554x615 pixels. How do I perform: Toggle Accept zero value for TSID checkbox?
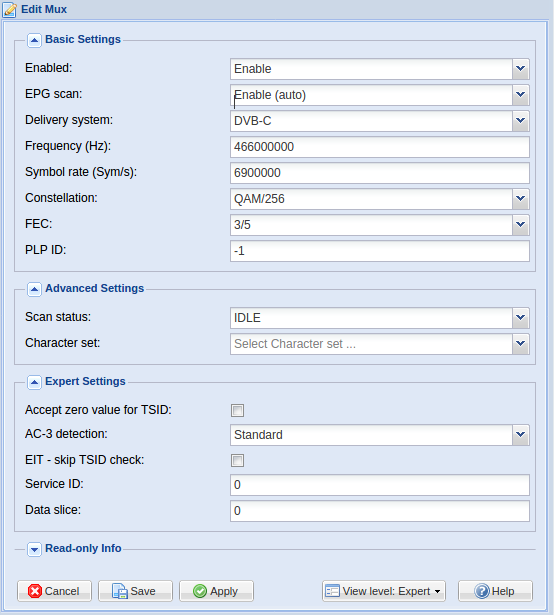coord(237,410)
